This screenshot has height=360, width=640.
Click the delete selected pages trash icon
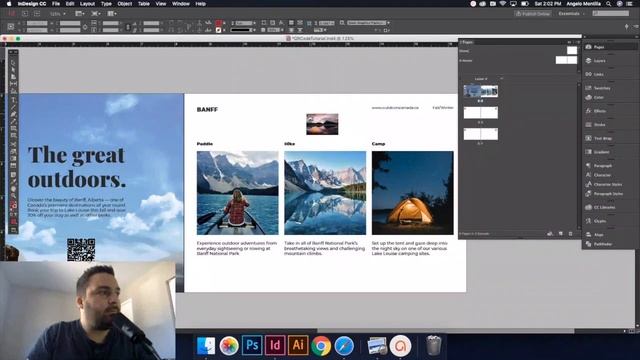coord(571,234)
